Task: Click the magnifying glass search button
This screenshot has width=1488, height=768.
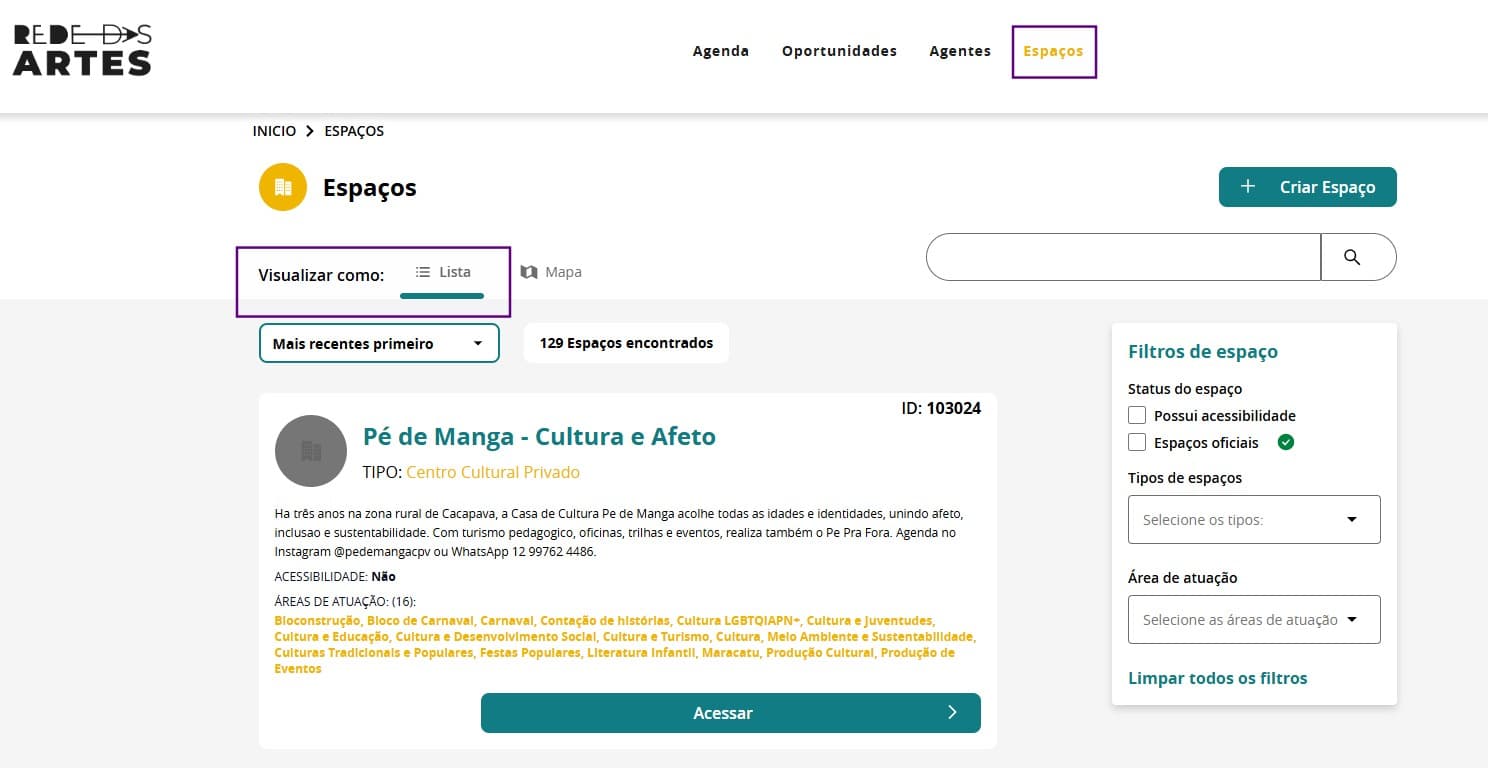Action: click(x=1352, y=257)
